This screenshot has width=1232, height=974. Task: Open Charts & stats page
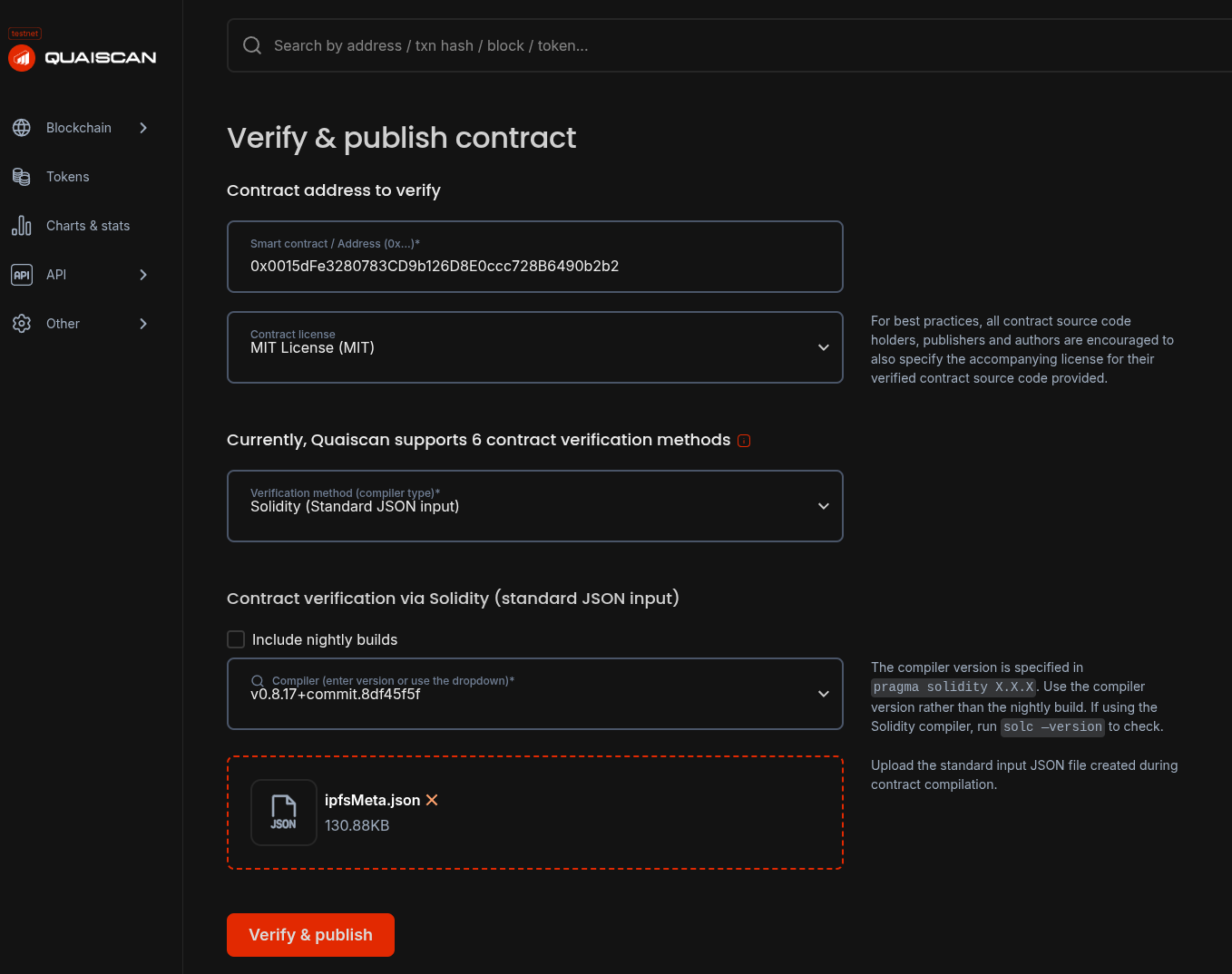click(88, 226)
